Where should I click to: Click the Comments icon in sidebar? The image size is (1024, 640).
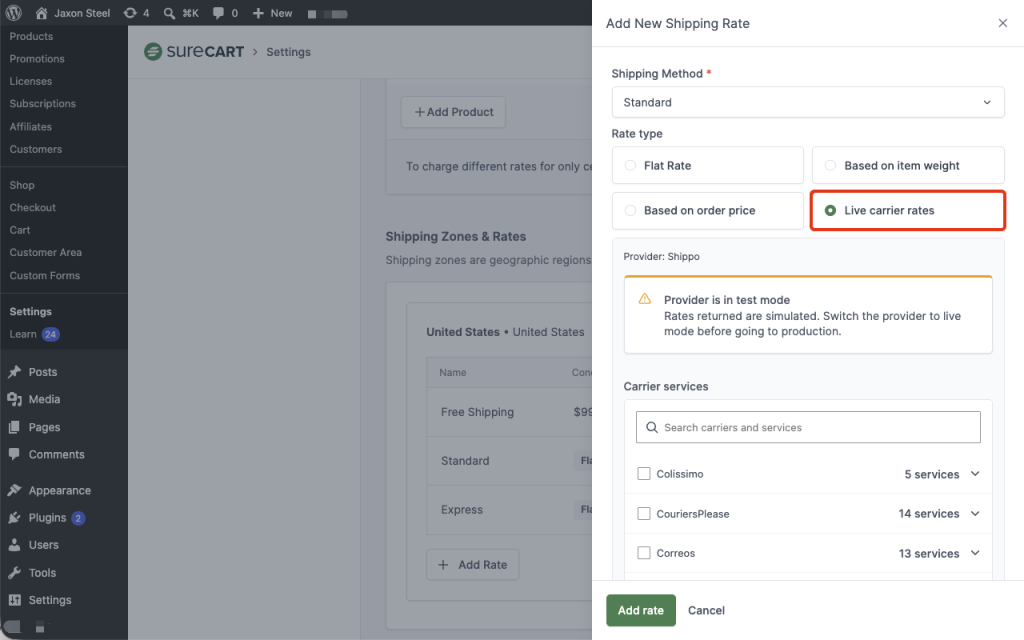[x=14, y=455]
